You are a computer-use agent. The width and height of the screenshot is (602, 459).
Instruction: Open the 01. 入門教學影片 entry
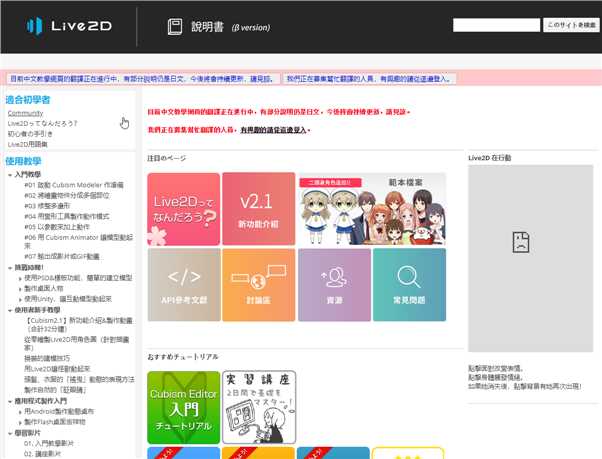pos(48,444)
